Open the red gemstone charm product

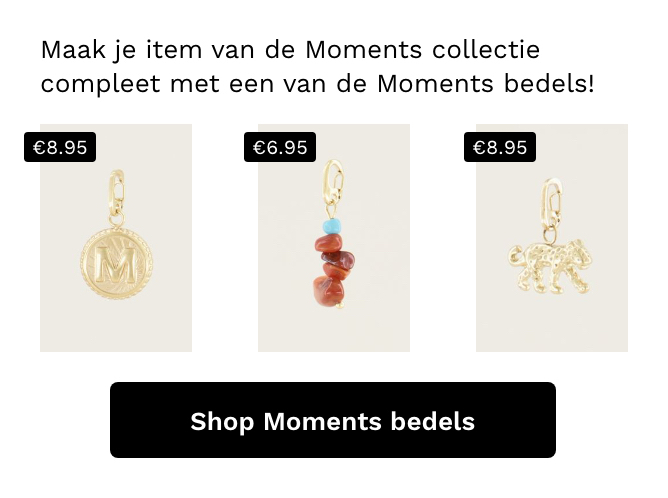[x=334, y=238]
